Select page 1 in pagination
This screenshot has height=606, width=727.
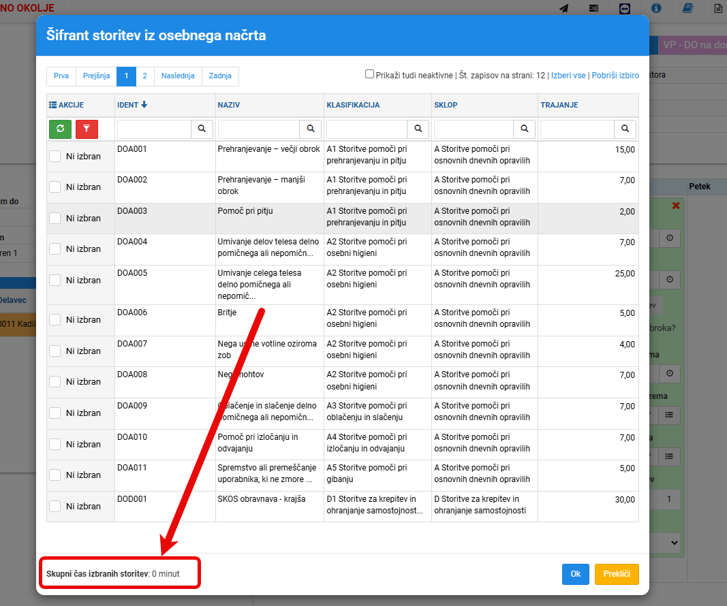[x=126, y=76]
